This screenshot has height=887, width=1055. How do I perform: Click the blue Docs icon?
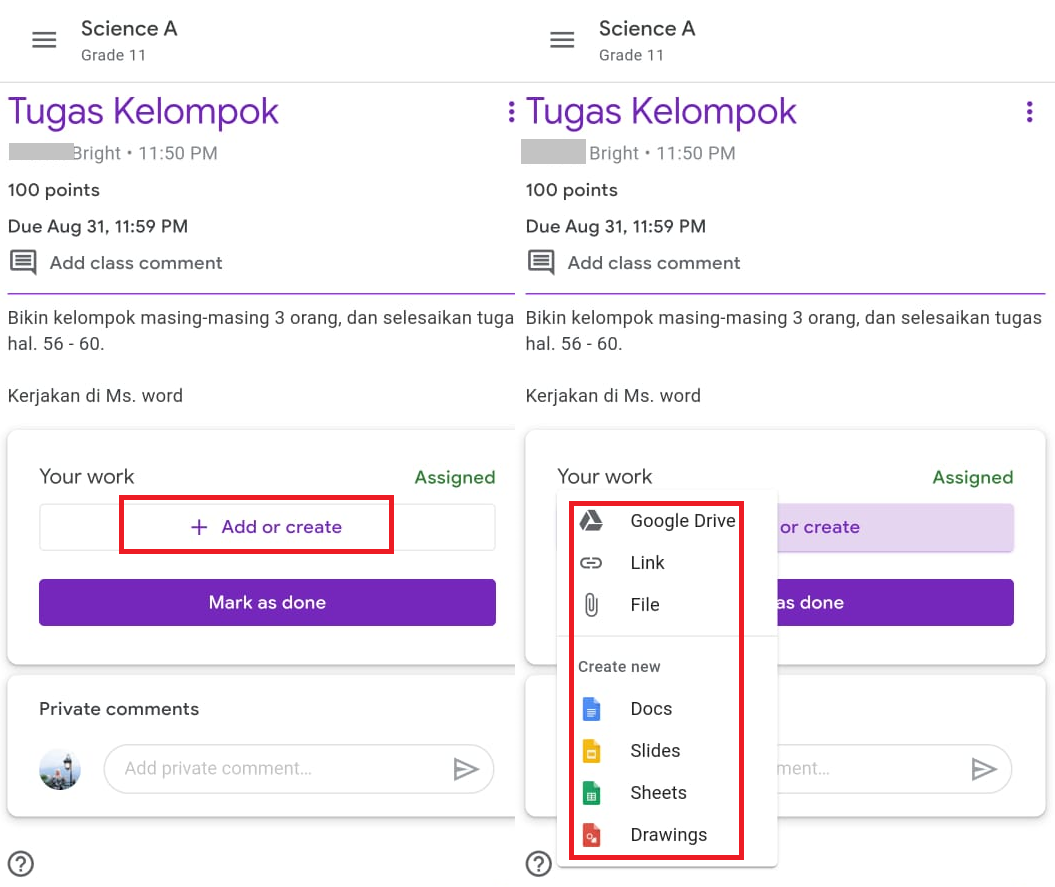click(591, 709)
